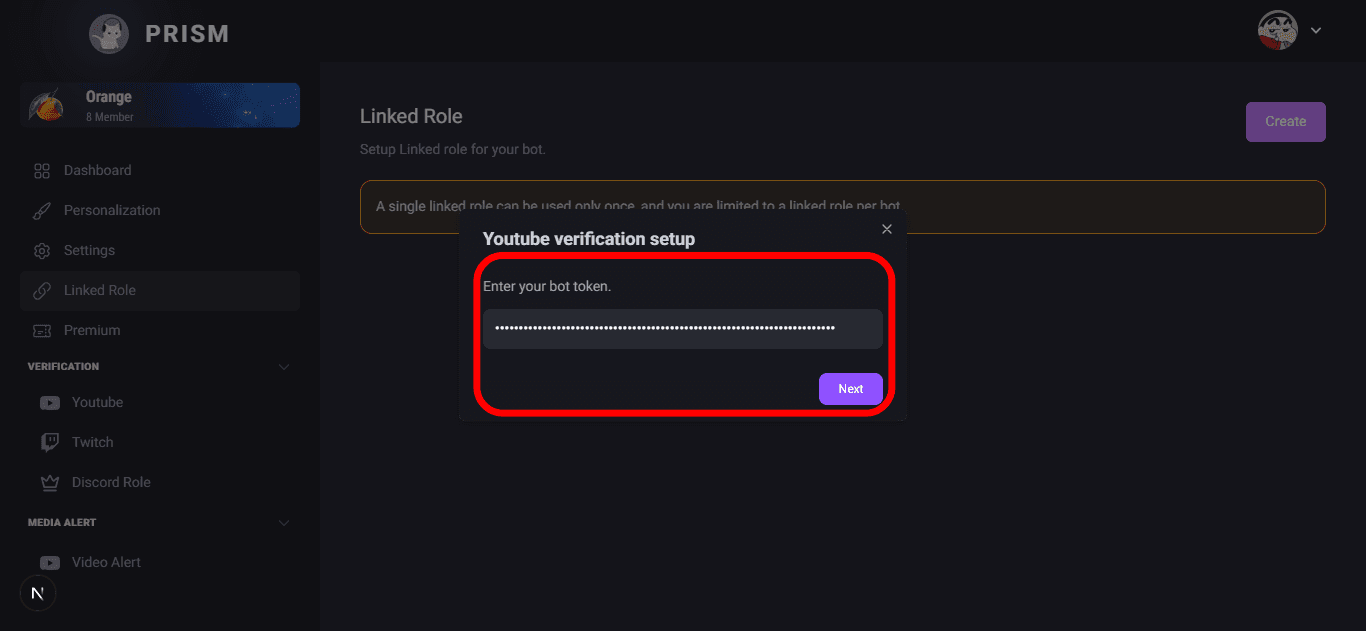
Task: Open the Settings gear icon
Action: tap(40, 250)
